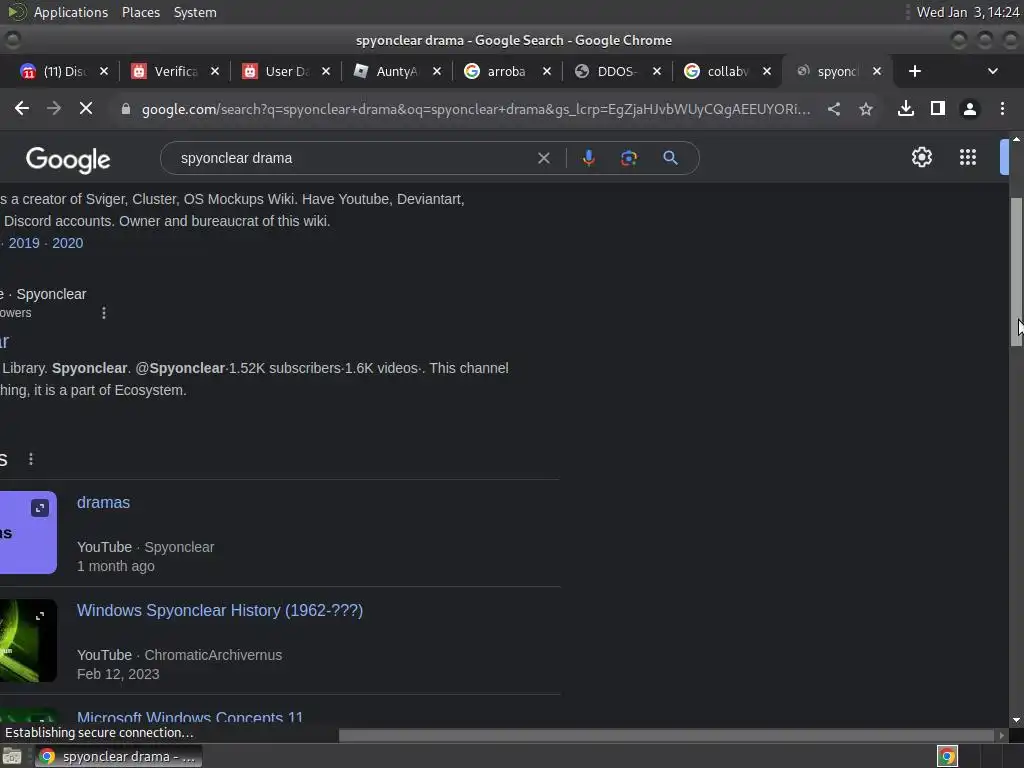1024x768 pixels.
Task: Open Microsoft Windows Concepts 11 link
Action: point(189,716)
